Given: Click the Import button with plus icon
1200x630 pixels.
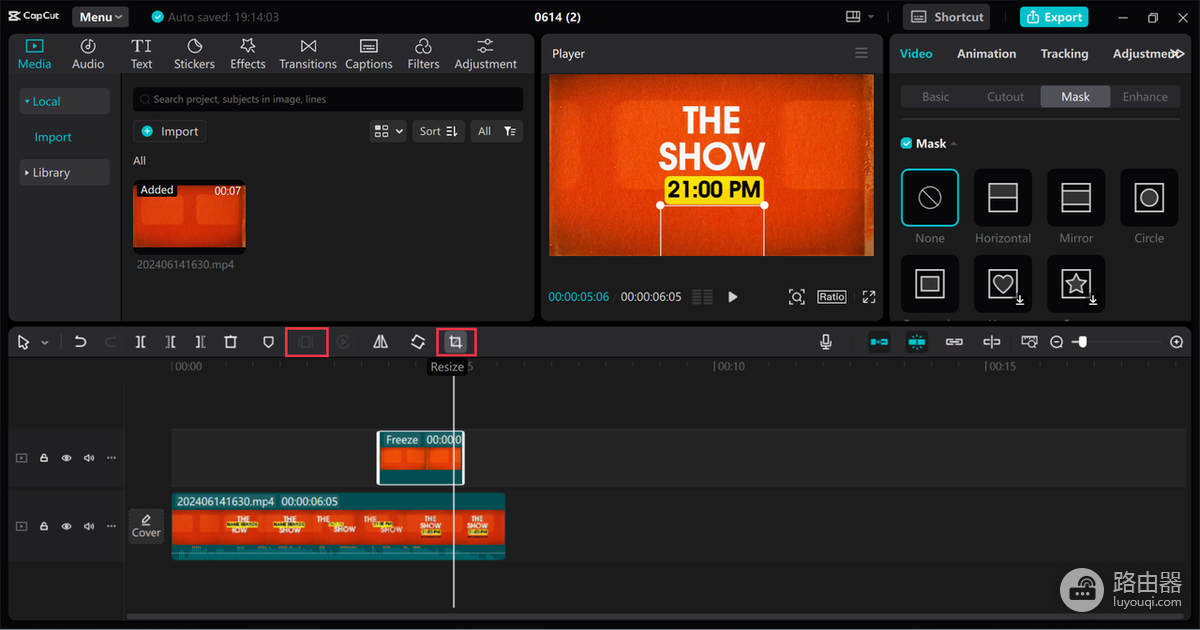Looking at the screenshot, I should (x=170, y=131).
